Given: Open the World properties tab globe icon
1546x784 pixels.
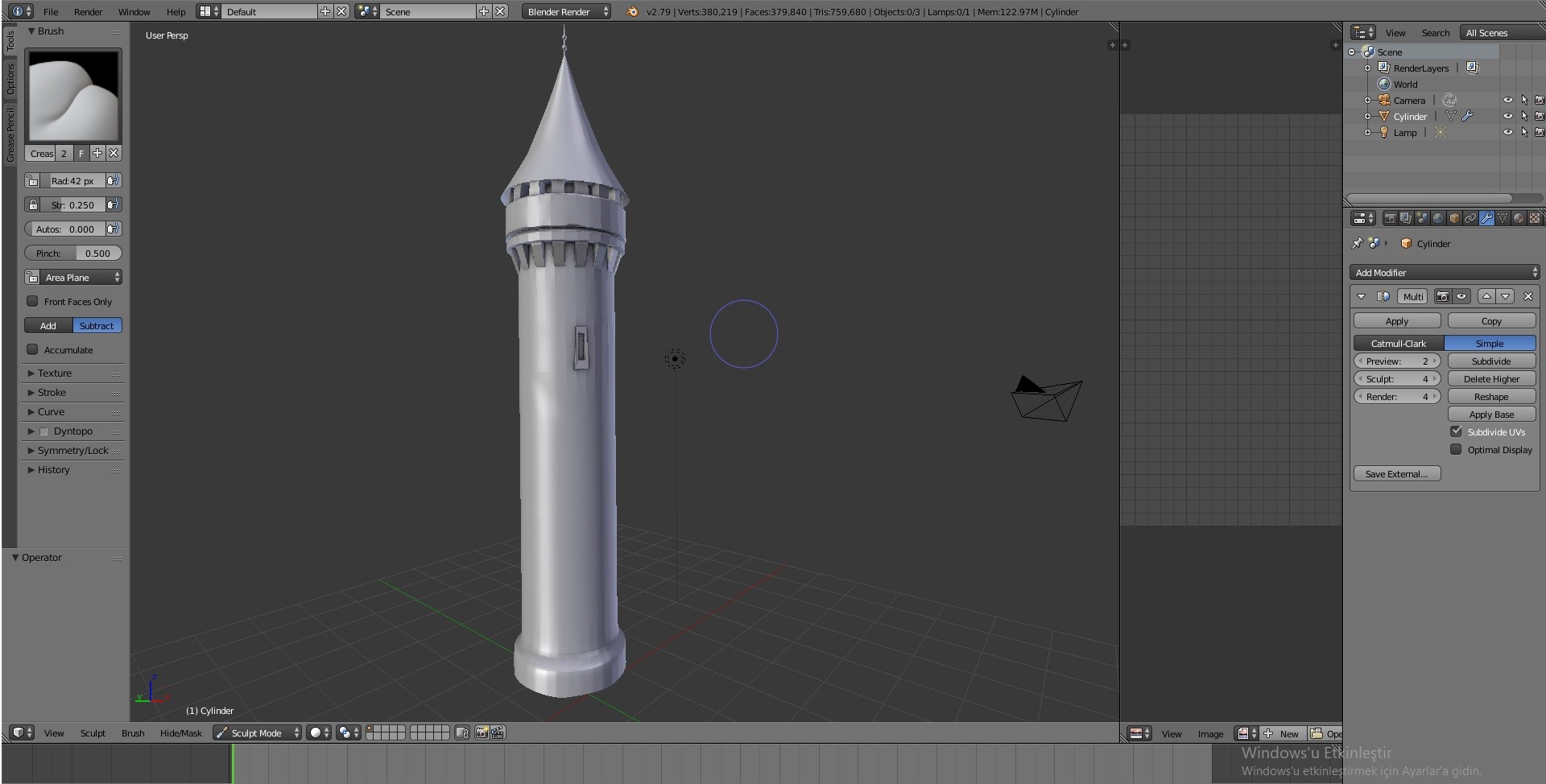Looking at the screenshot, I should (x=1438, y=218).
